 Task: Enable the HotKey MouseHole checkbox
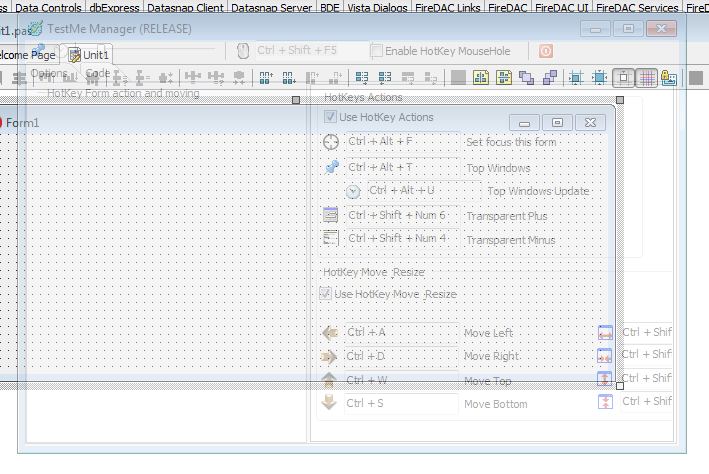coord(377,50)
